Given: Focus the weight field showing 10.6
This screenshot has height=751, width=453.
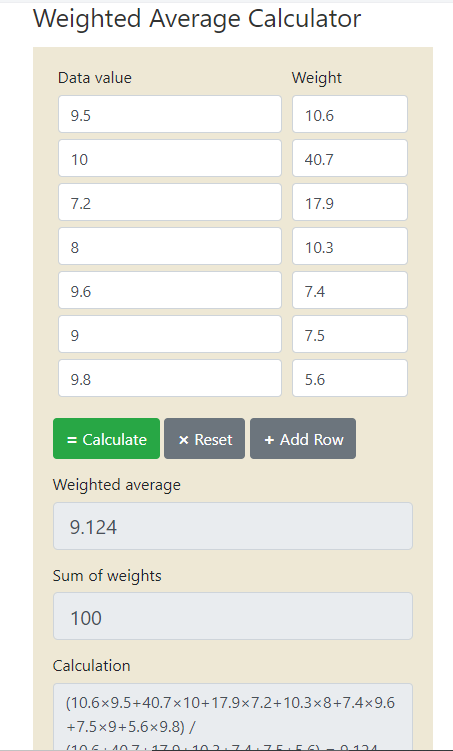Looking at the screenshot, I should pos(350,114).
